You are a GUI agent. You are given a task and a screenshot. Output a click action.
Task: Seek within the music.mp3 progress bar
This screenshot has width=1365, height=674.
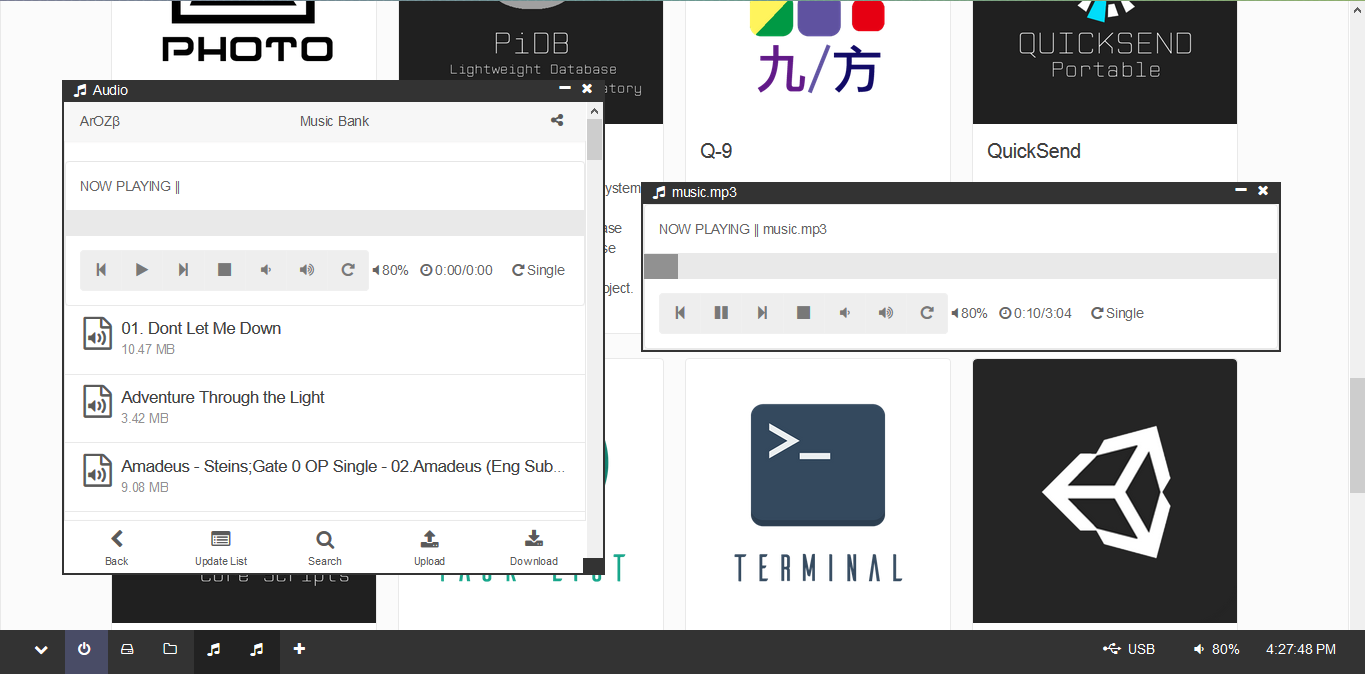click(960, 267)
